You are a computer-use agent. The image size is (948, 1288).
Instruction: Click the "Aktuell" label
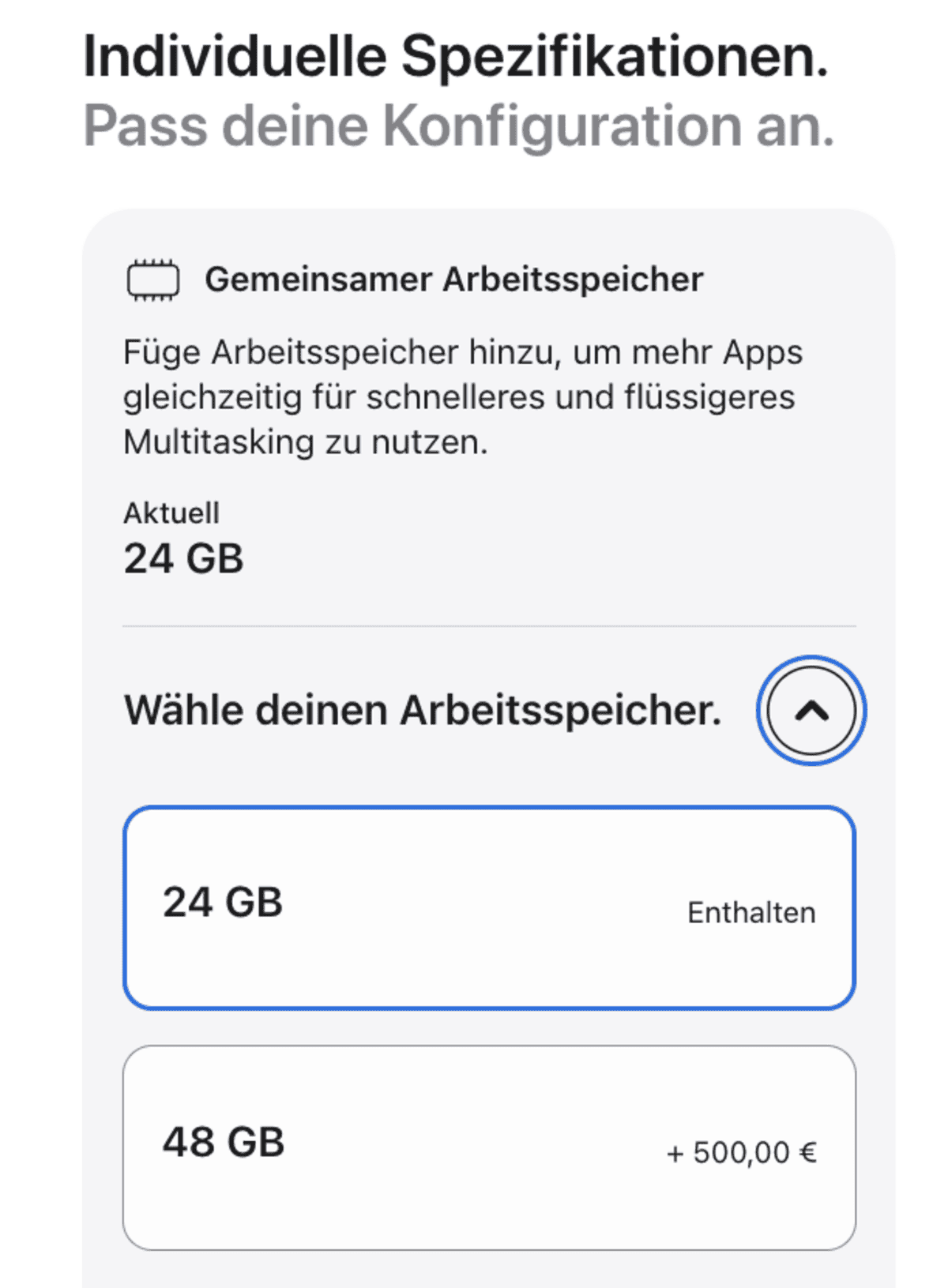point(171,513)
